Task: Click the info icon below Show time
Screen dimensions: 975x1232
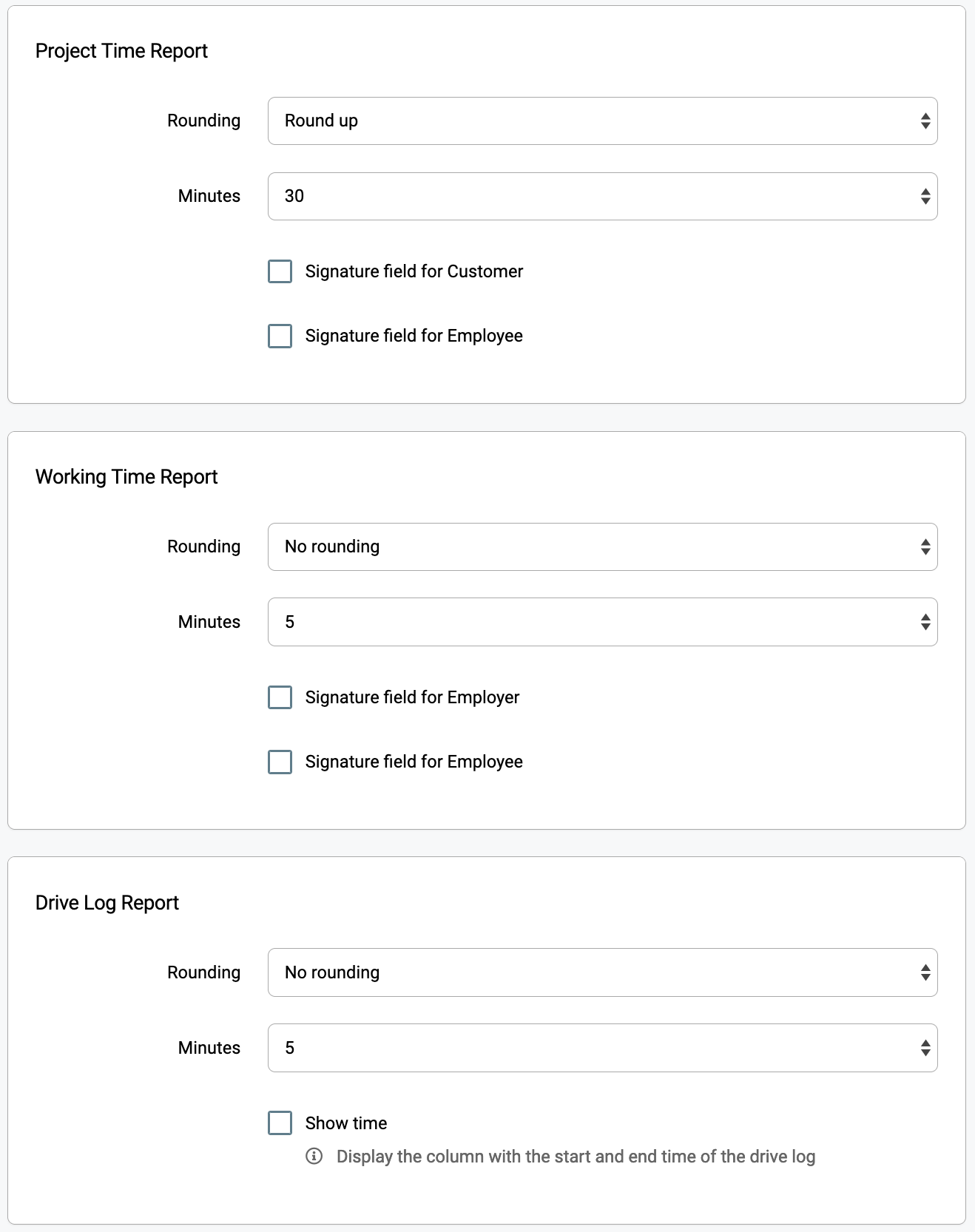Action: (314, 1156)
